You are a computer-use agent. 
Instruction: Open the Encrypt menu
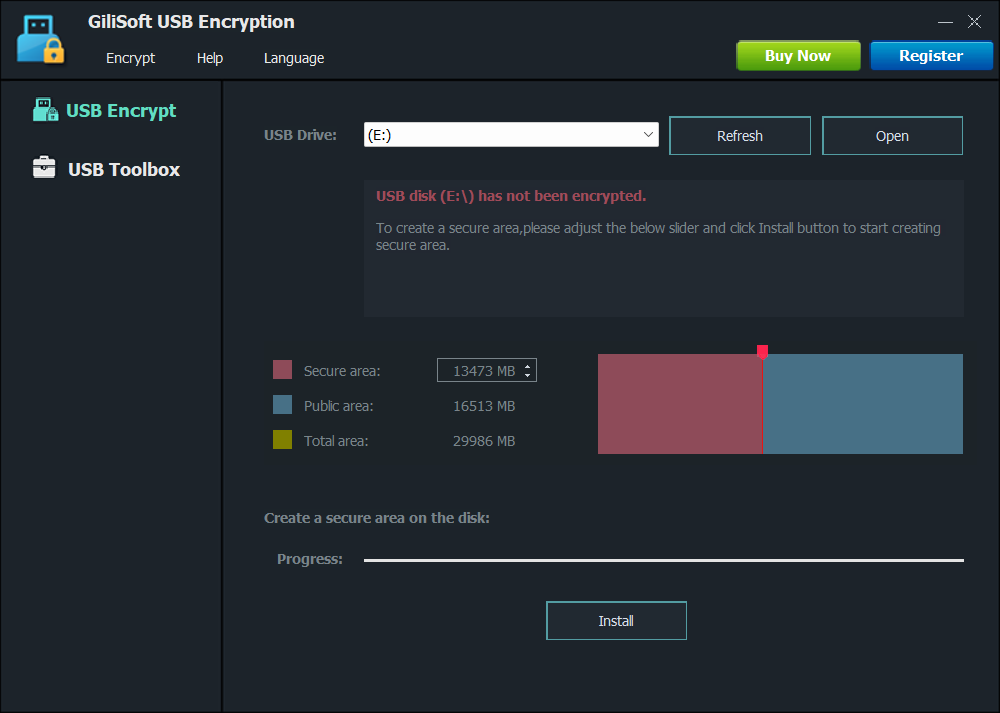130,58
